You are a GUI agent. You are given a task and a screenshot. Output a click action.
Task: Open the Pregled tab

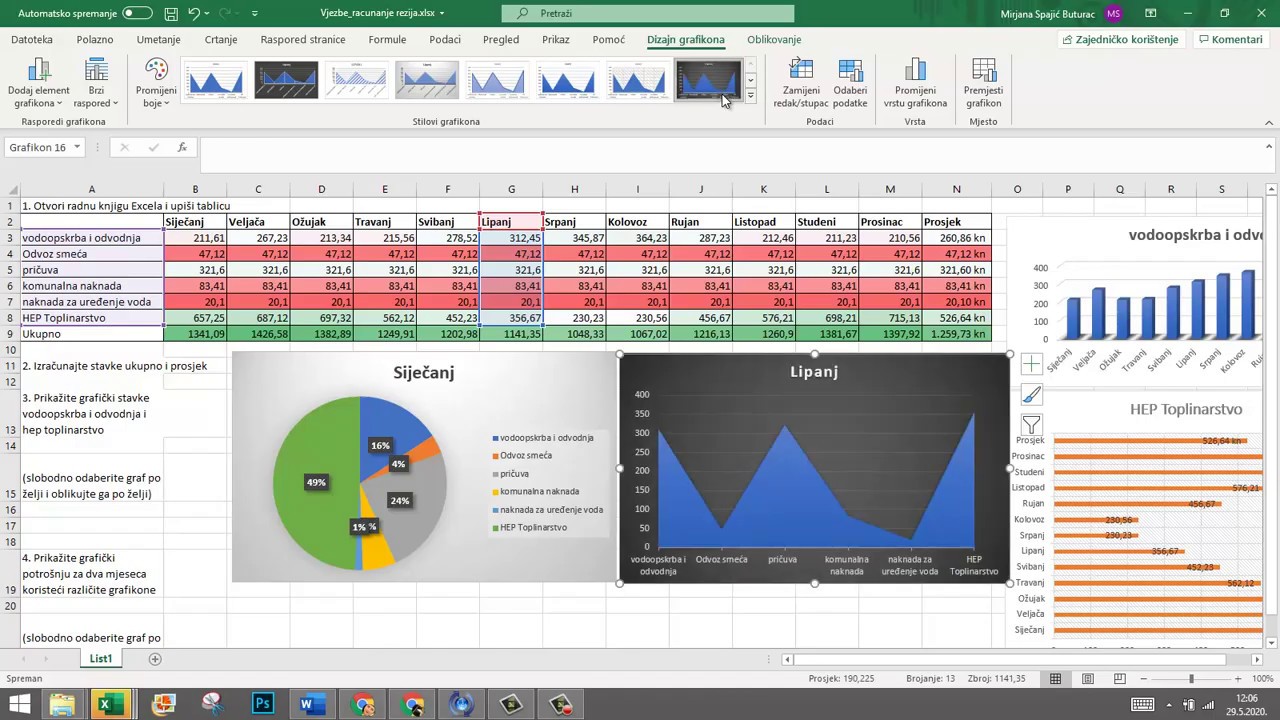click(501, 40)
